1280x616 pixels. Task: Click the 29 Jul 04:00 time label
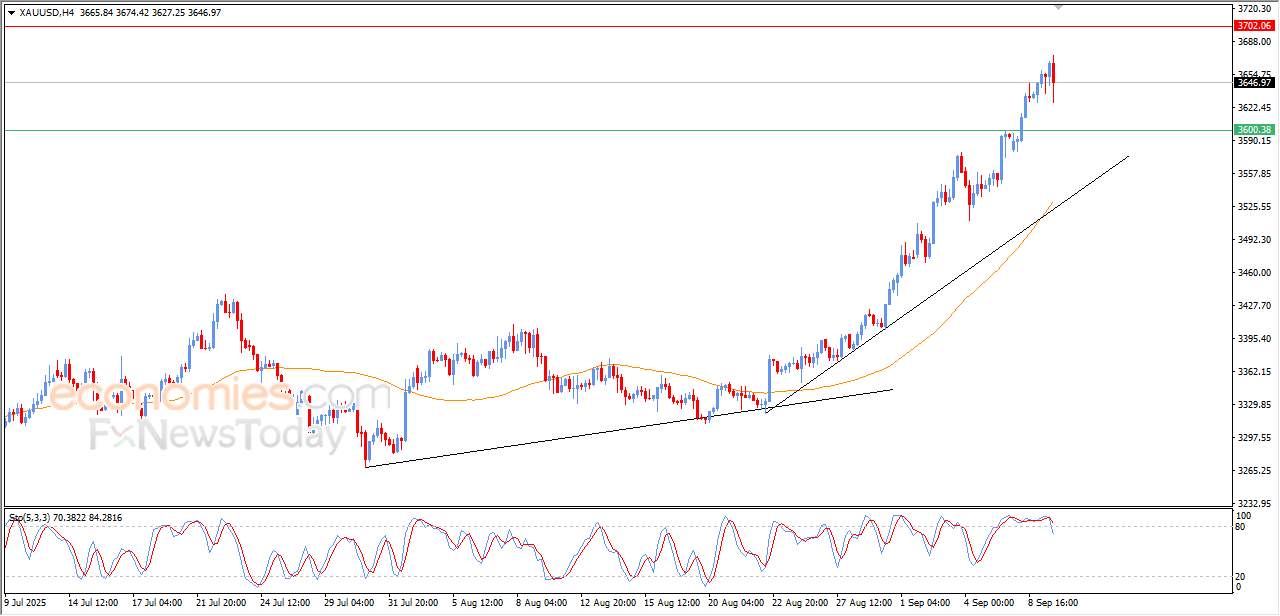(349, 603)
